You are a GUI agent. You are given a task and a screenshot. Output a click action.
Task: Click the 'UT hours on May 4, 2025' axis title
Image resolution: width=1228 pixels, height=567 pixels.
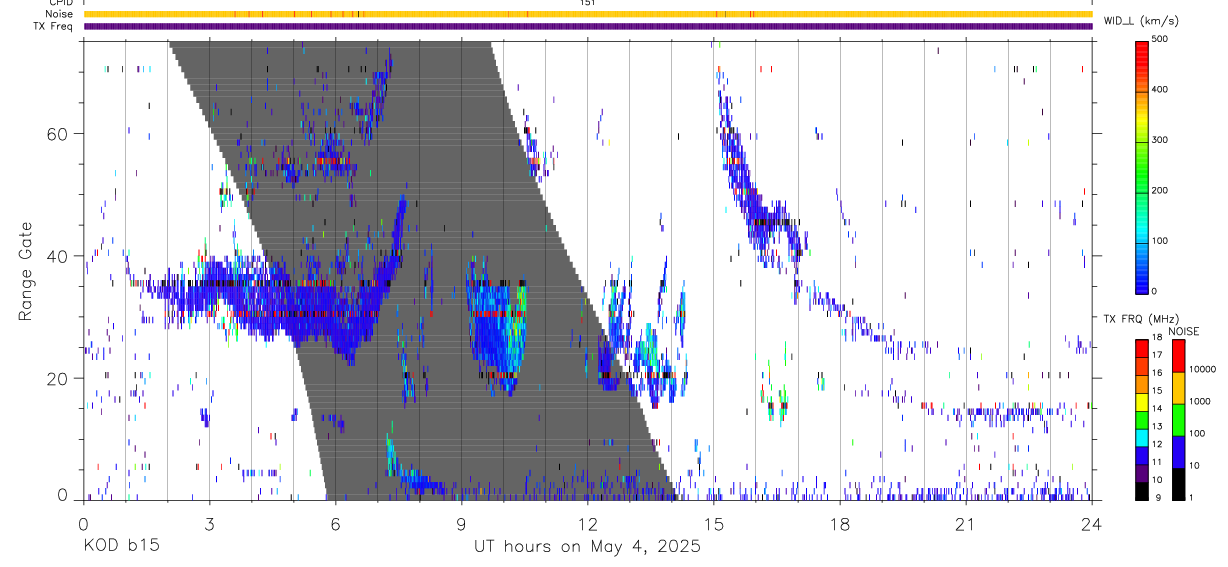pyautogui.click(x=587, y=547)
